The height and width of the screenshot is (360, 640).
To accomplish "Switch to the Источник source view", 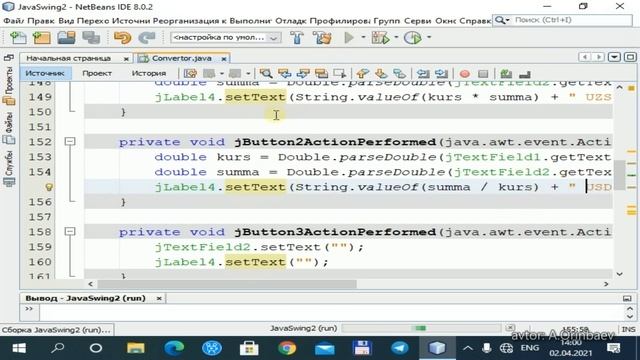I will pyautogui.click(x=45, y=73).
